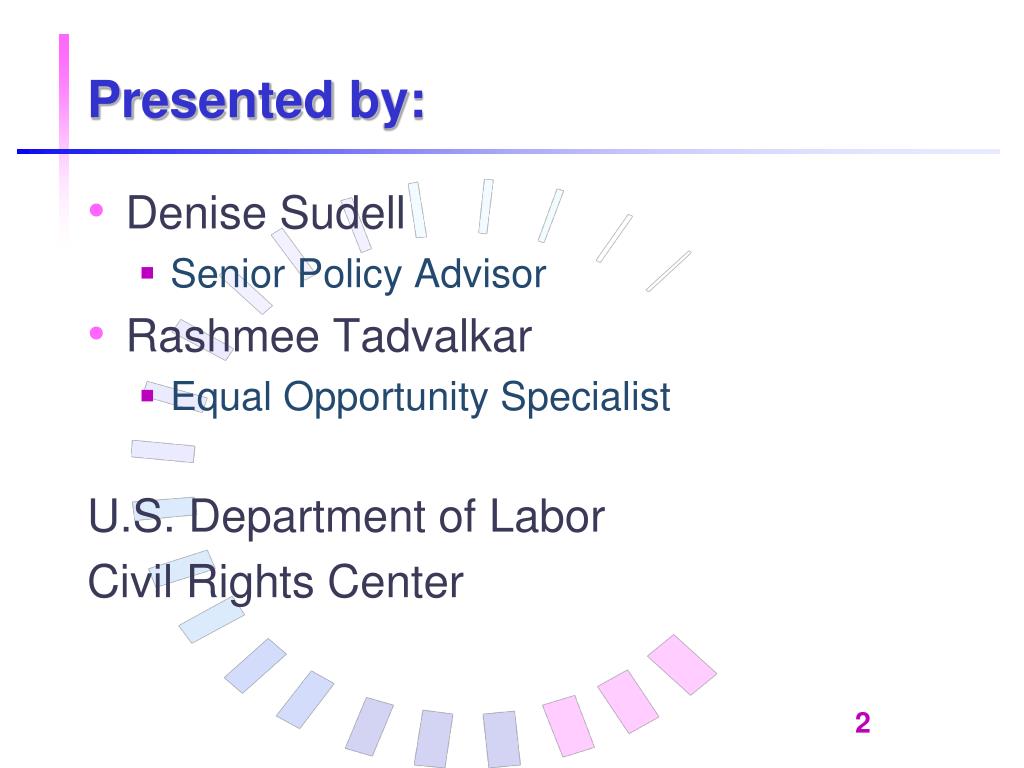Image resolution: width=1024 pixels, height=768 pixels.
Task: Click square bullet before Equal Opportunity Specialist
Action: pyautogui.click(x=148, y=395)
